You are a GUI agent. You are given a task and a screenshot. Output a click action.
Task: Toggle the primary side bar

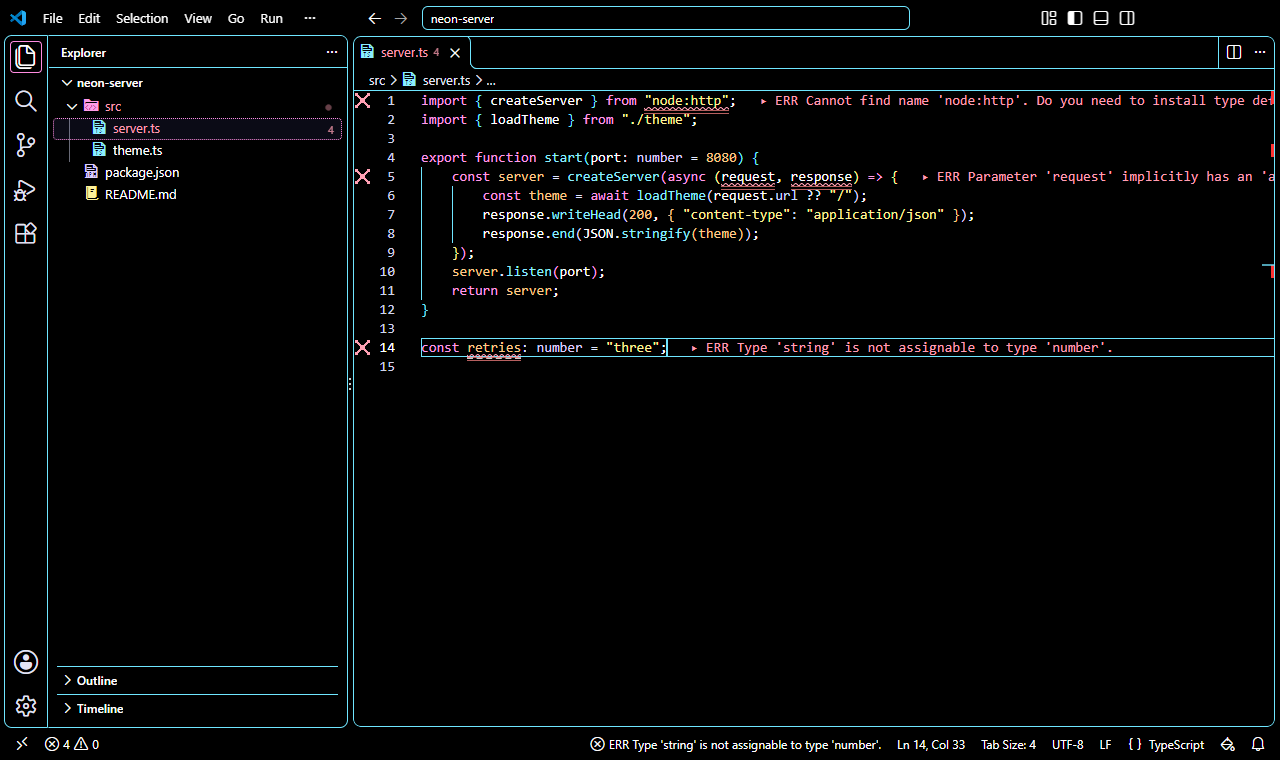[1075, 18]
